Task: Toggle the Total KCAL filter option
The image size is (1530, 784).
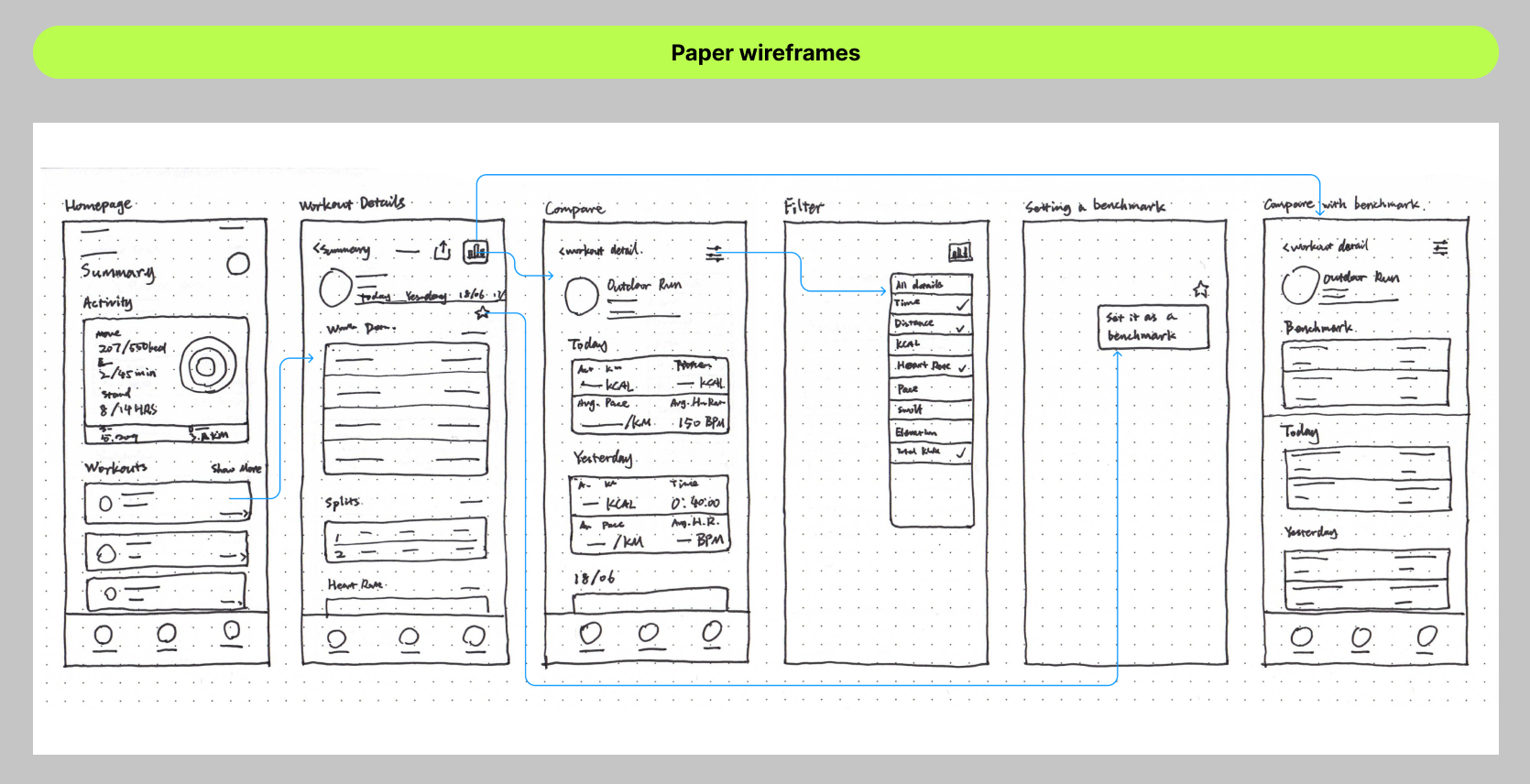Action: (x=932, y=452)
